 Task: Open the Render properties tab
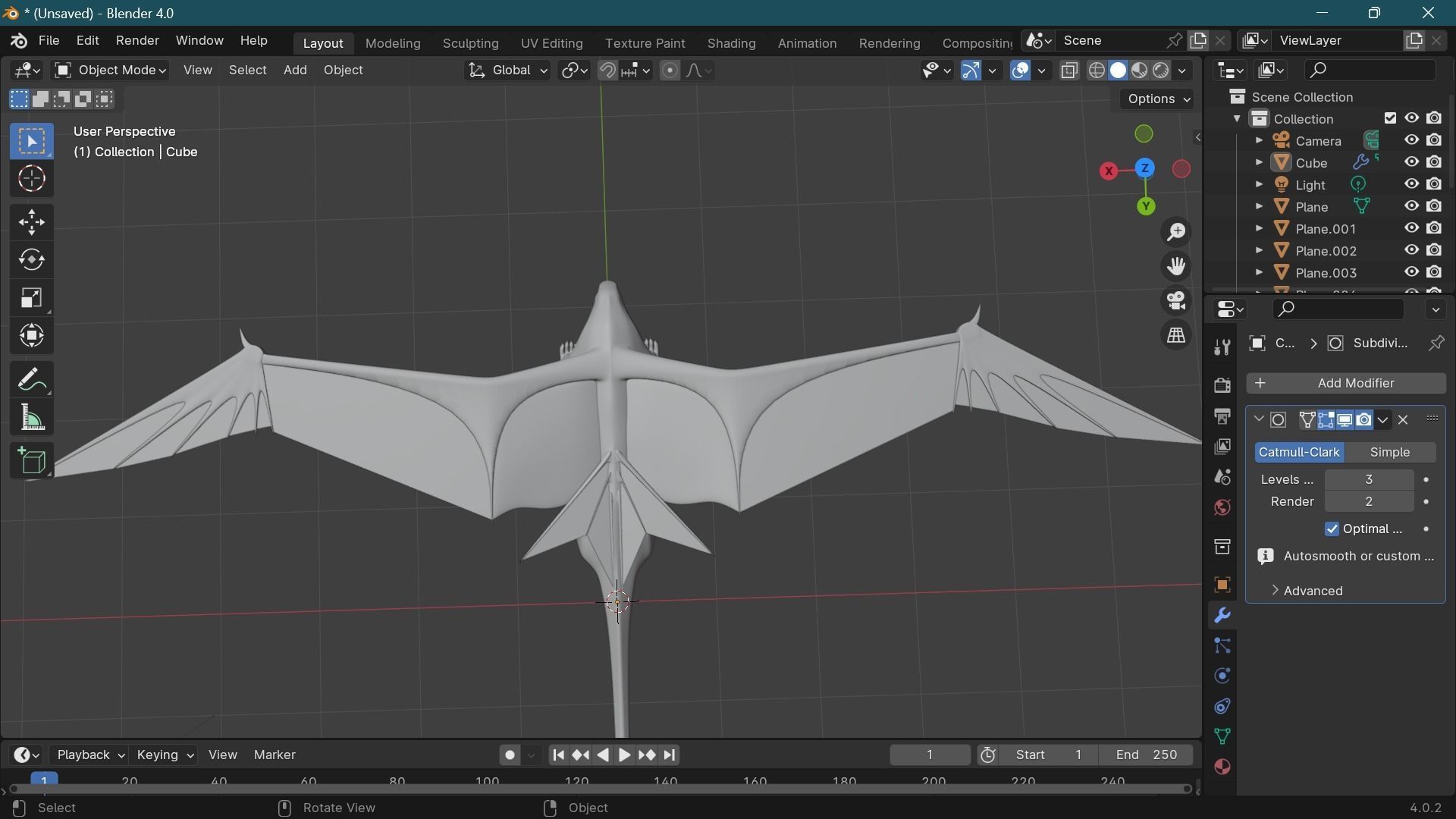pos(1222,385)
